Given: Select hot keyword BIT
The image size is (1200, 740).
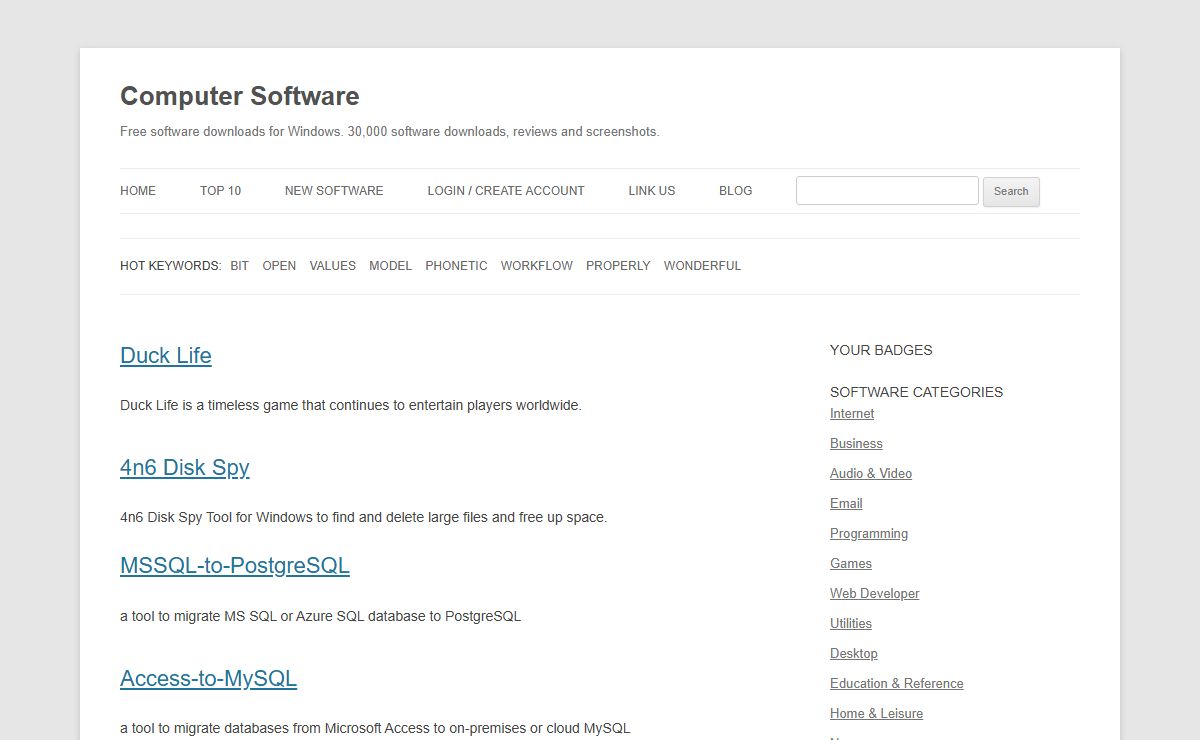Looking at the screenshot, I should pos(239,266).
